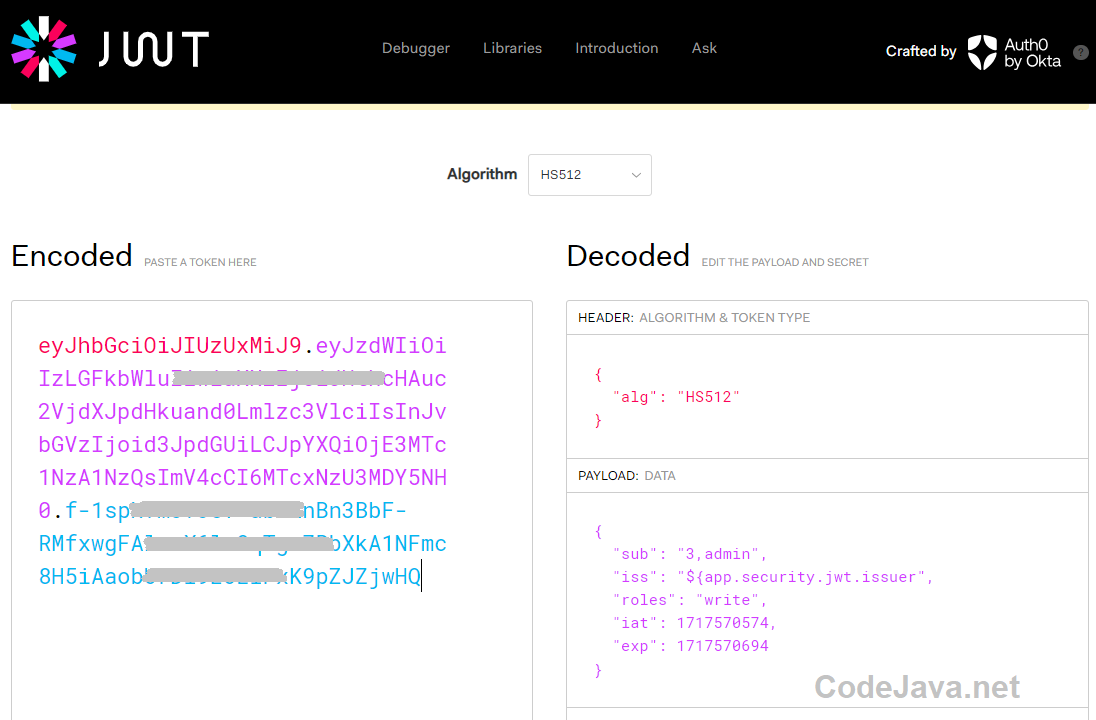The width and height of the screenshot is (1096, 720).
Task: Open the Ask nav item
Action: pyautogui.click(x=704, y=48)
